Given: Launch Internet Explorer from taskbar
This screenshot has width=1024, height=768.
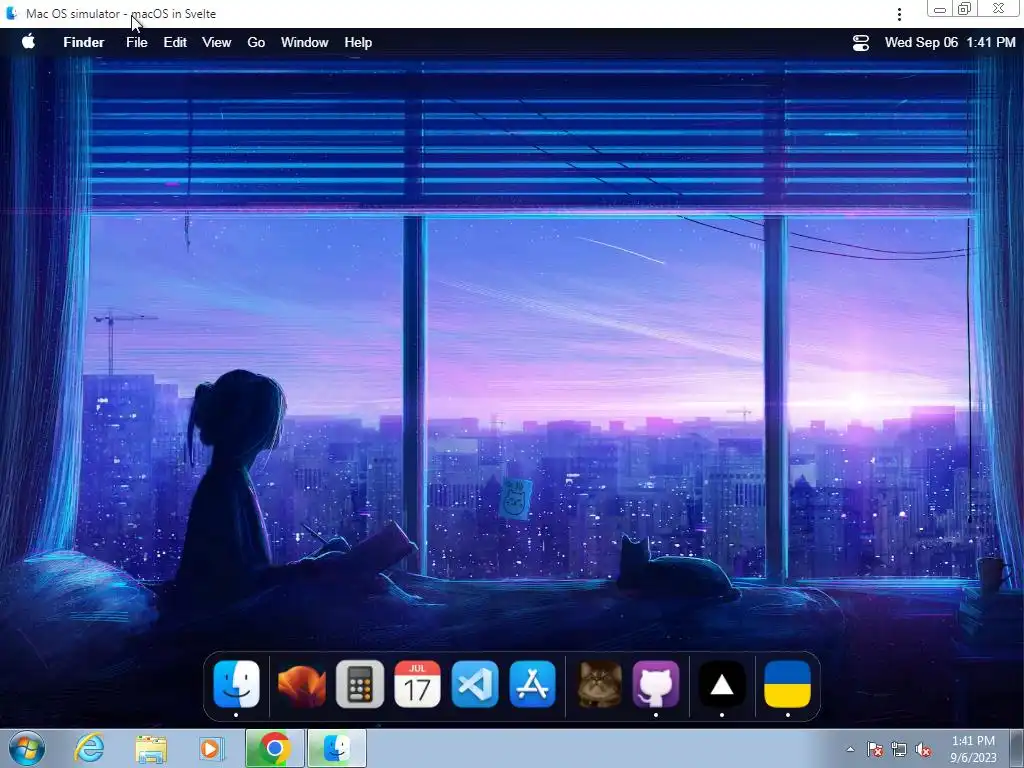Looking at the screenshot, I should [89, 748].
